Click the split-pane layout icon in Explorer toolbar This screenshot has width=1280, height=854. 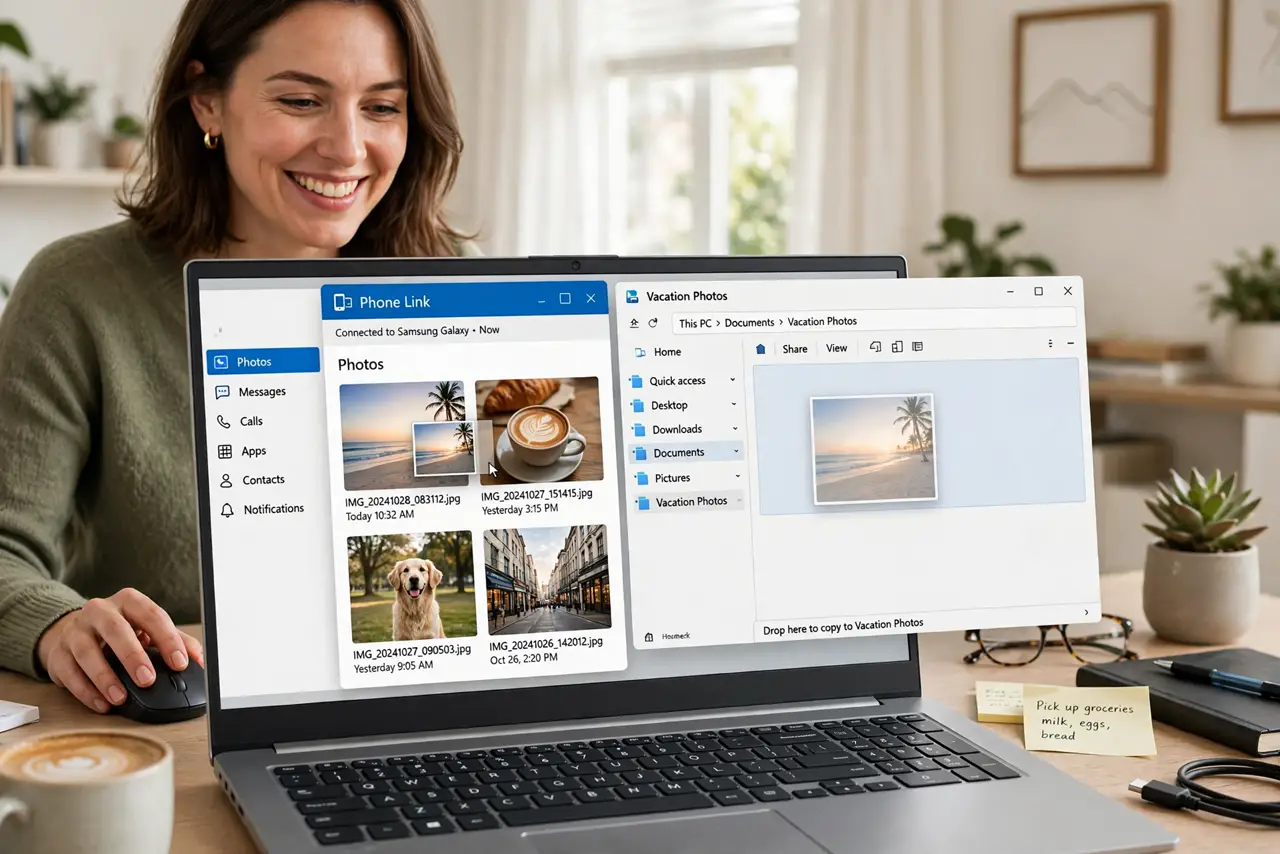[x=897, y=347]
